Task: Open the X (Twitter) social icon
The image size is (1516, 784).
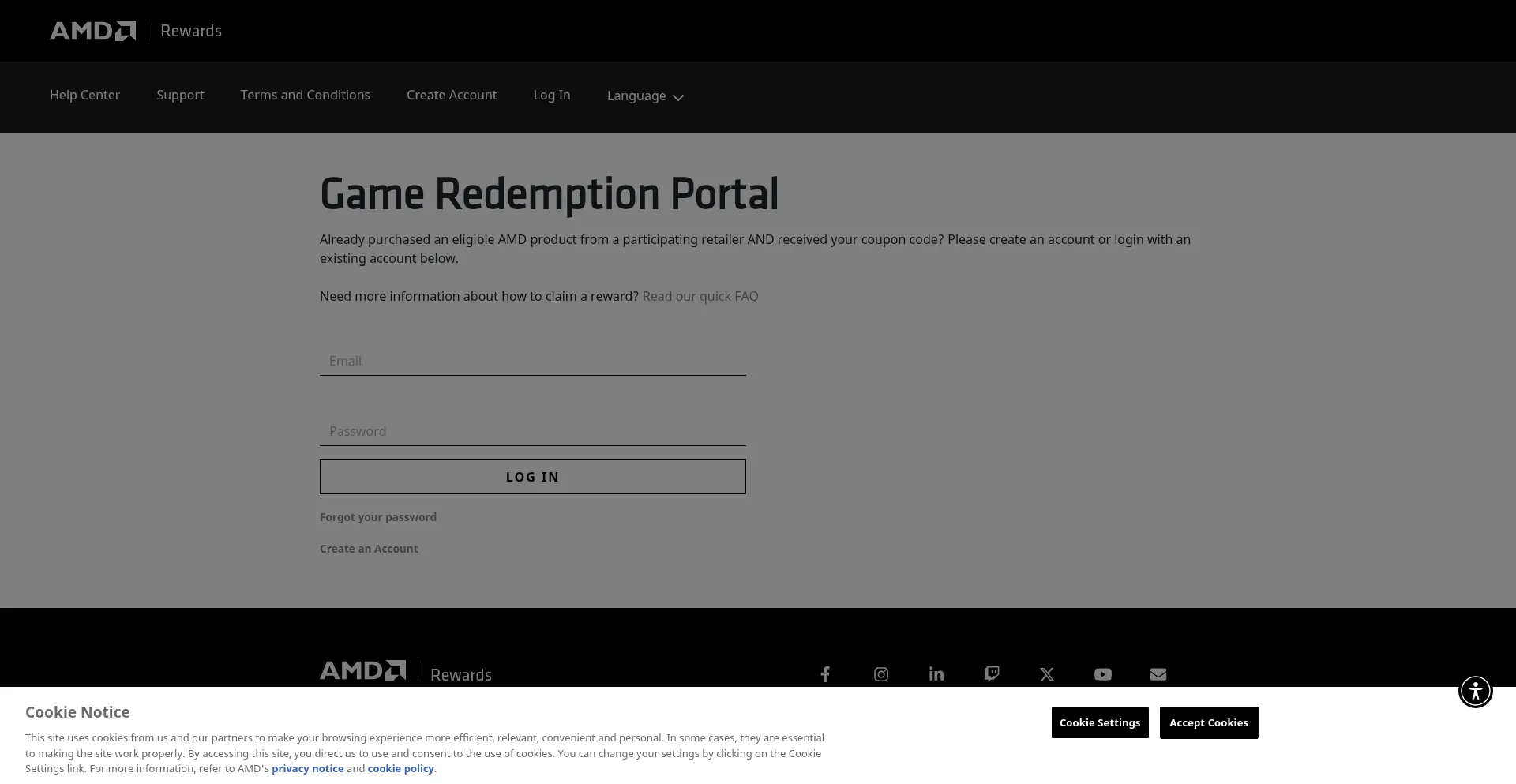Action: point(1047,674)
